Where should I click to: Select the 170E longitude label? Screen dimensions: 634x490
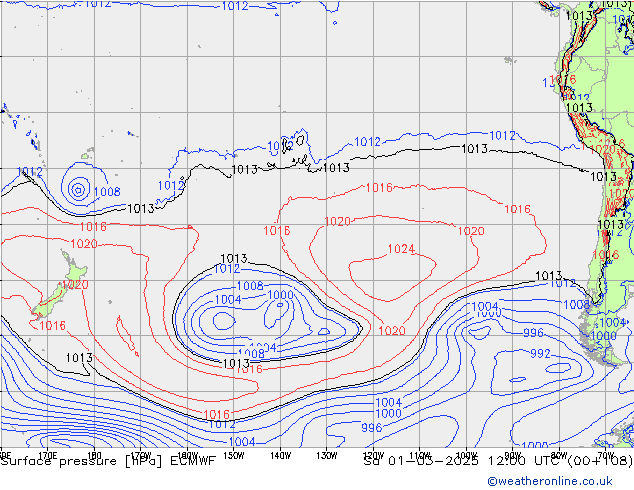[48, 456]
